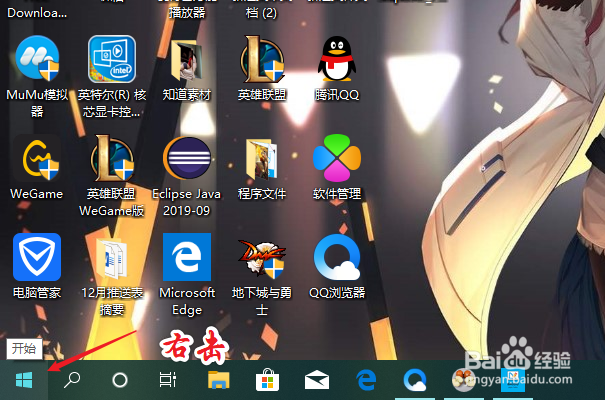Image resolution: width=605 pixels, height=400 pixels.
Task: Open the Mail app on the taskbar
Action: pos(317,380)
